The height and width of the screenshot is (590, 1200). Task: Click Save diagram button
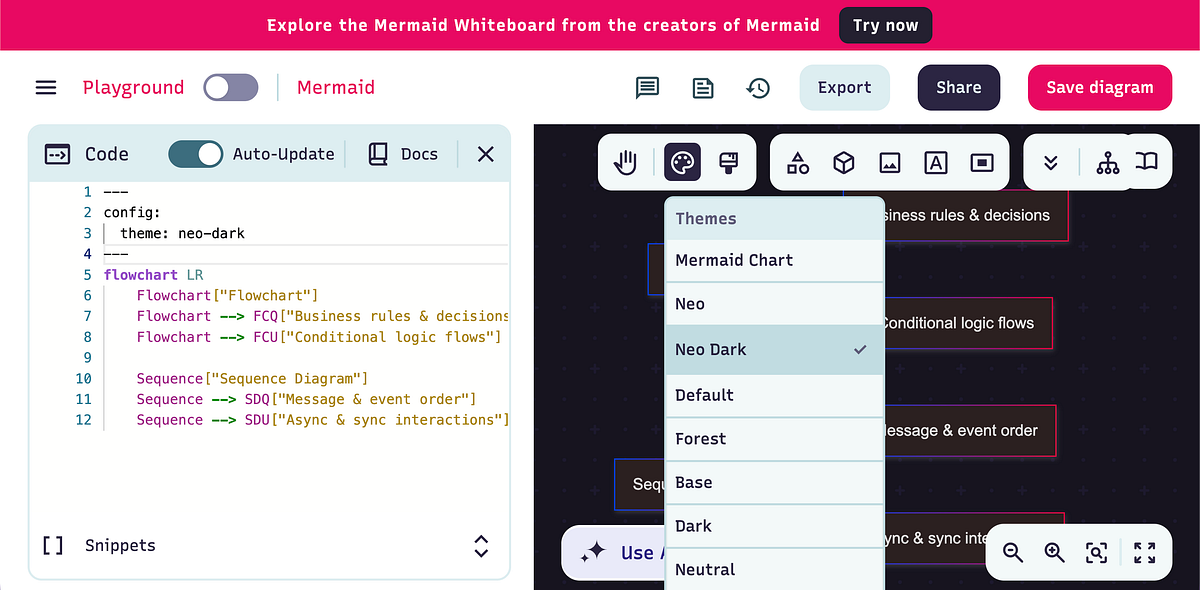point(1100,88)
